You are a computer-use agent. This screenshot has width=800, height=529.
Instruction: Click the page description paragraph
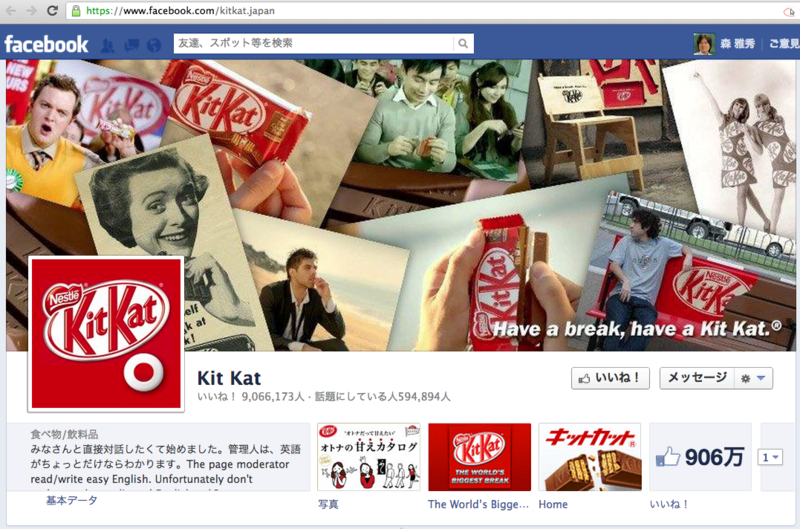[165, 464]
